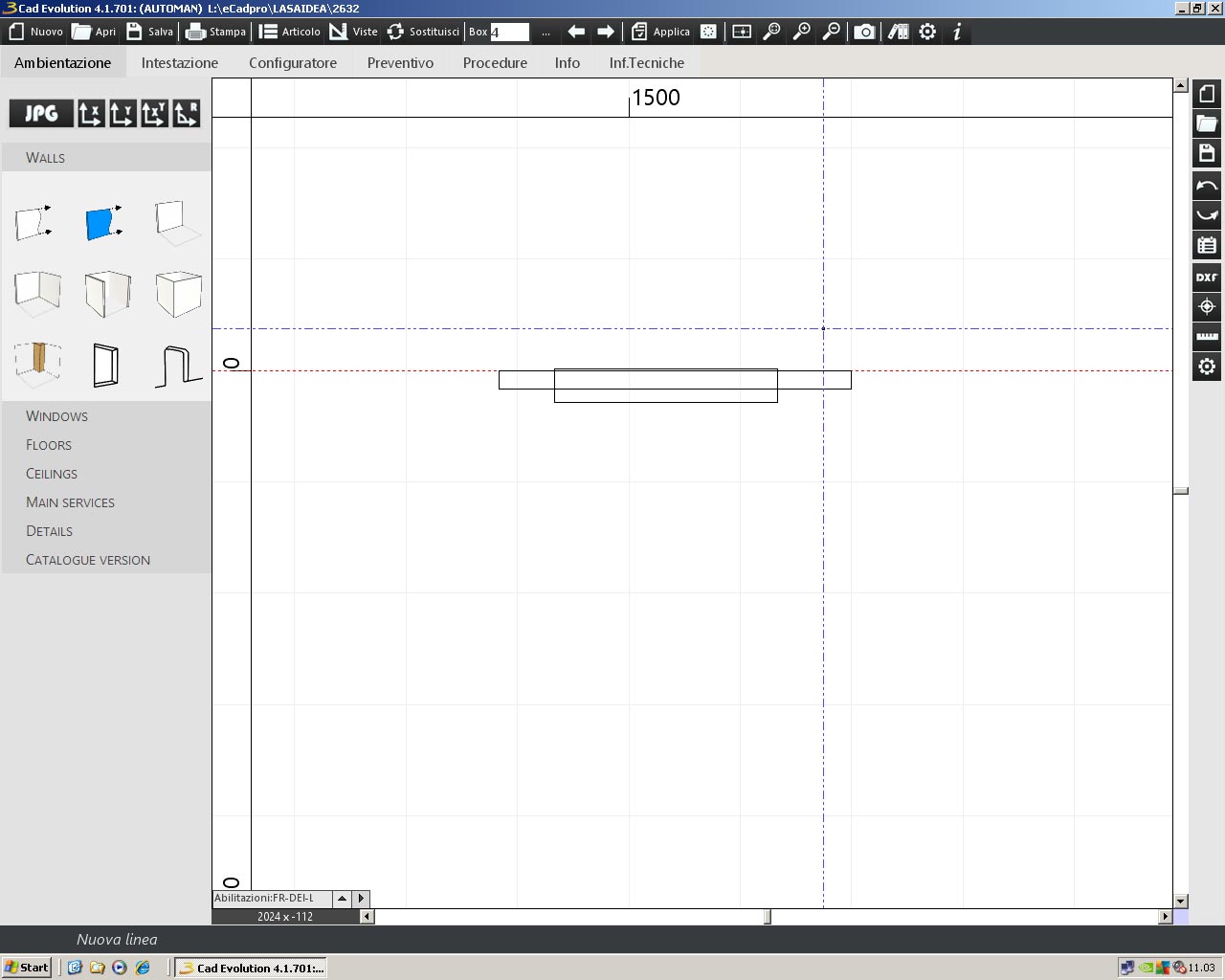Pick the two-wall corner room shape

click(x=37, y=293)
